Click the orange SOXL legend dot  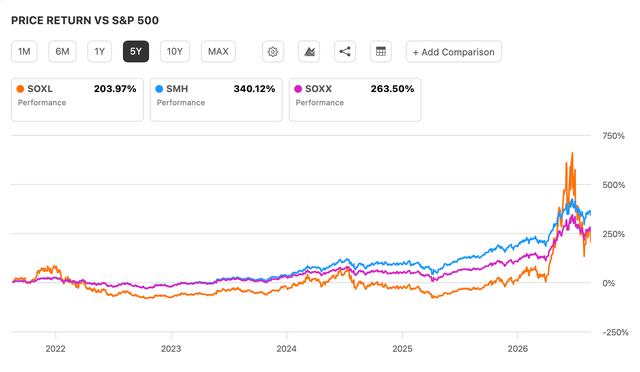pos(20,89)
